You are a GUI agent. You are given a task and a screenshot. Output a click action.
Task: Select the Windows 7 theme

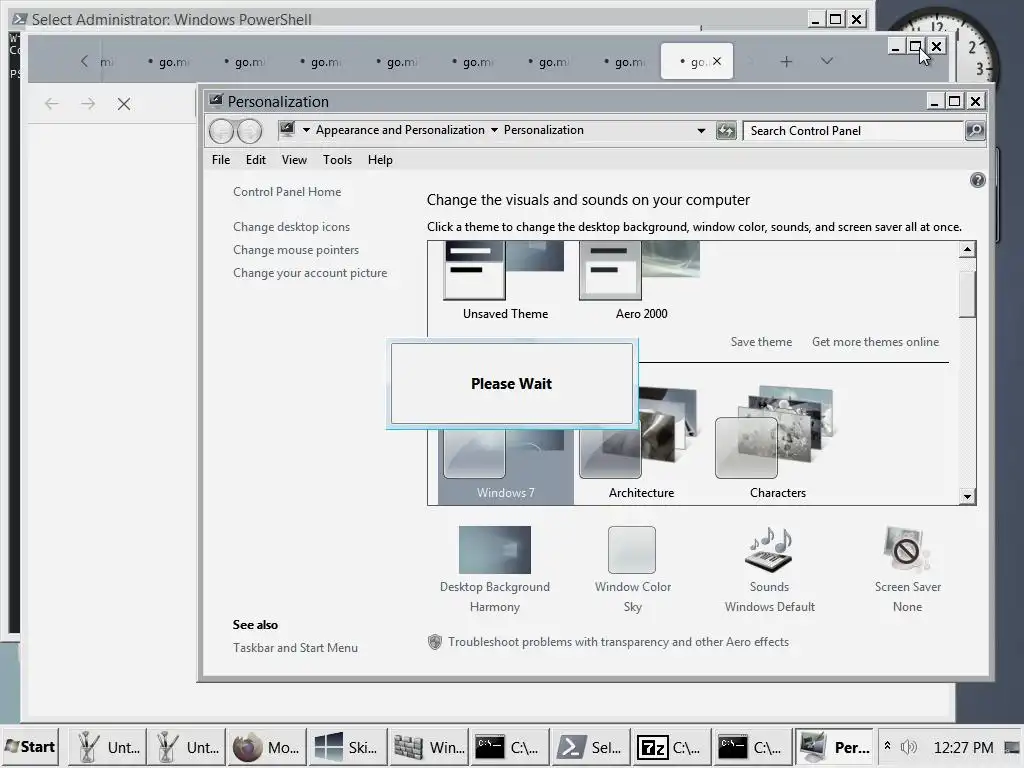[505, 465]
